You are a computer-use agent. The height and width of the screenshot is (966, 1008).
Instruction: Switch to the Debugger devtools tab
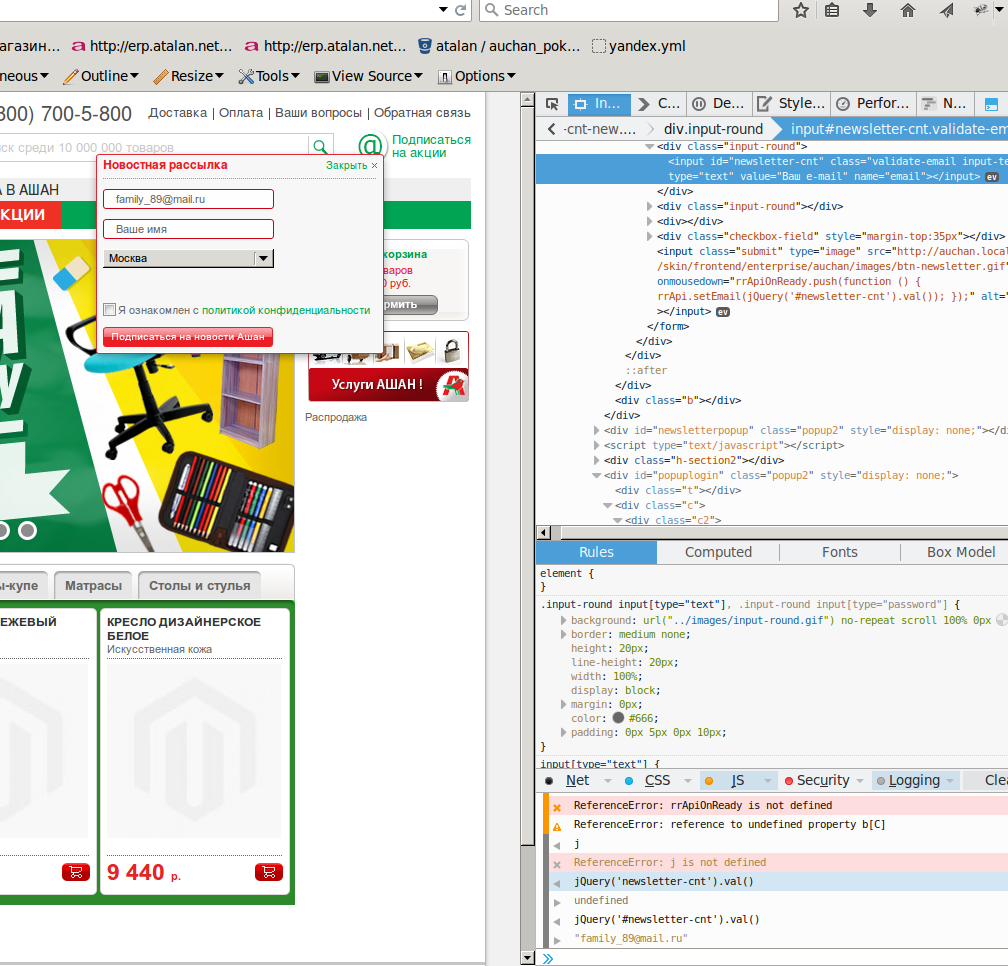[720, 103]
